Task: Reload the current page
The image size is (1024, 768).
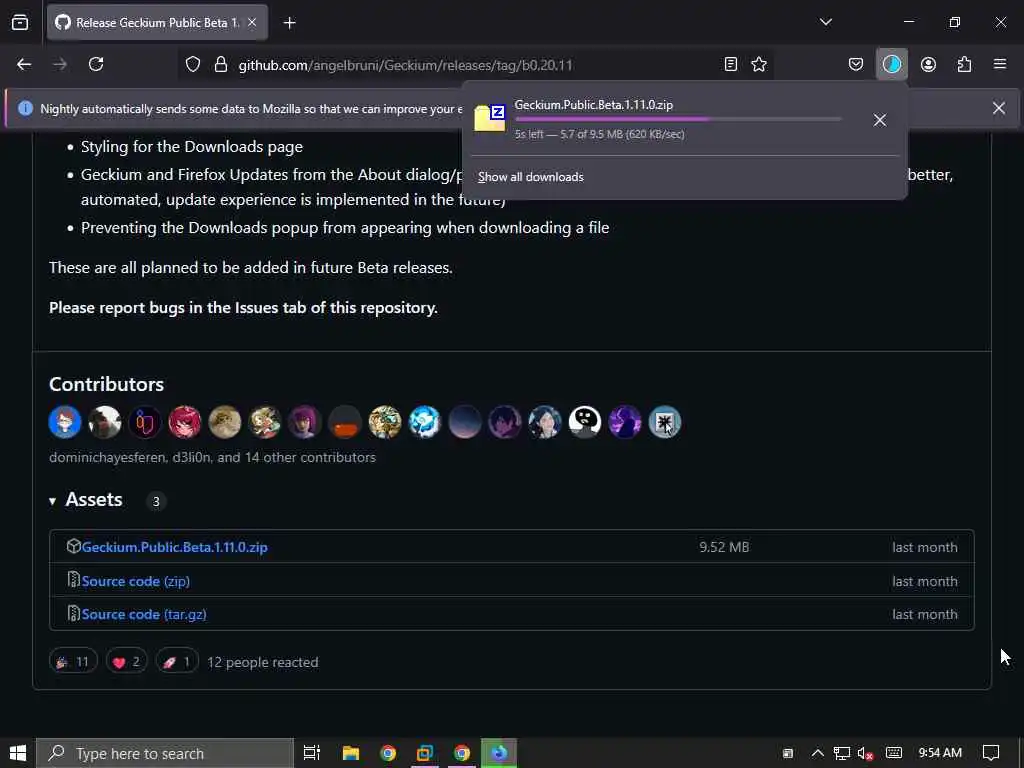Action: [x=96, y=64]
